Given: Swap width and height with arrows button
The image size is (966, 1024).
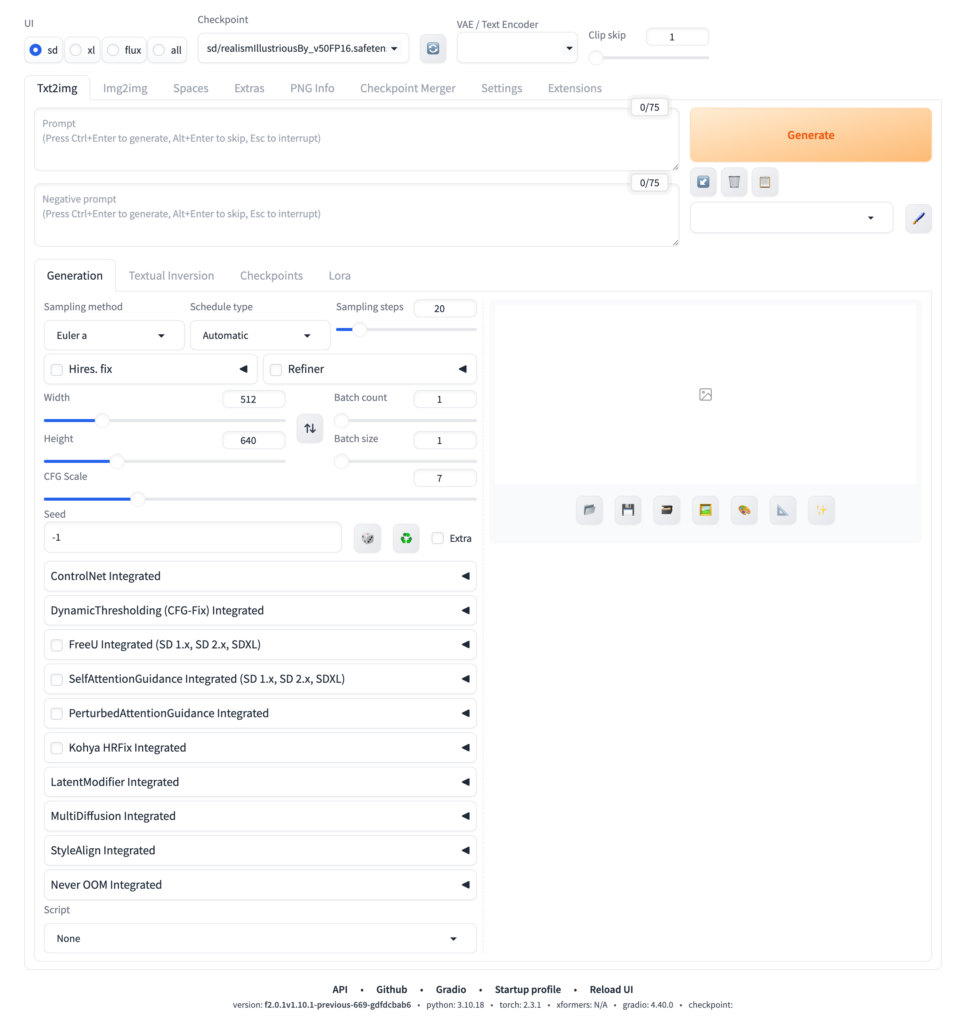Looking at the screenshot, I should pos(310,429).
